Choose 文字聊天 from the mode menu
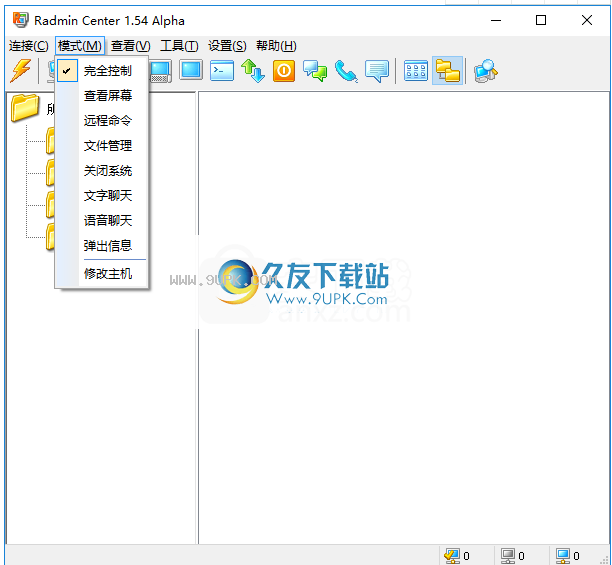Image resolution: width=612 pixels, height=565 pixels. click(101, 195)
